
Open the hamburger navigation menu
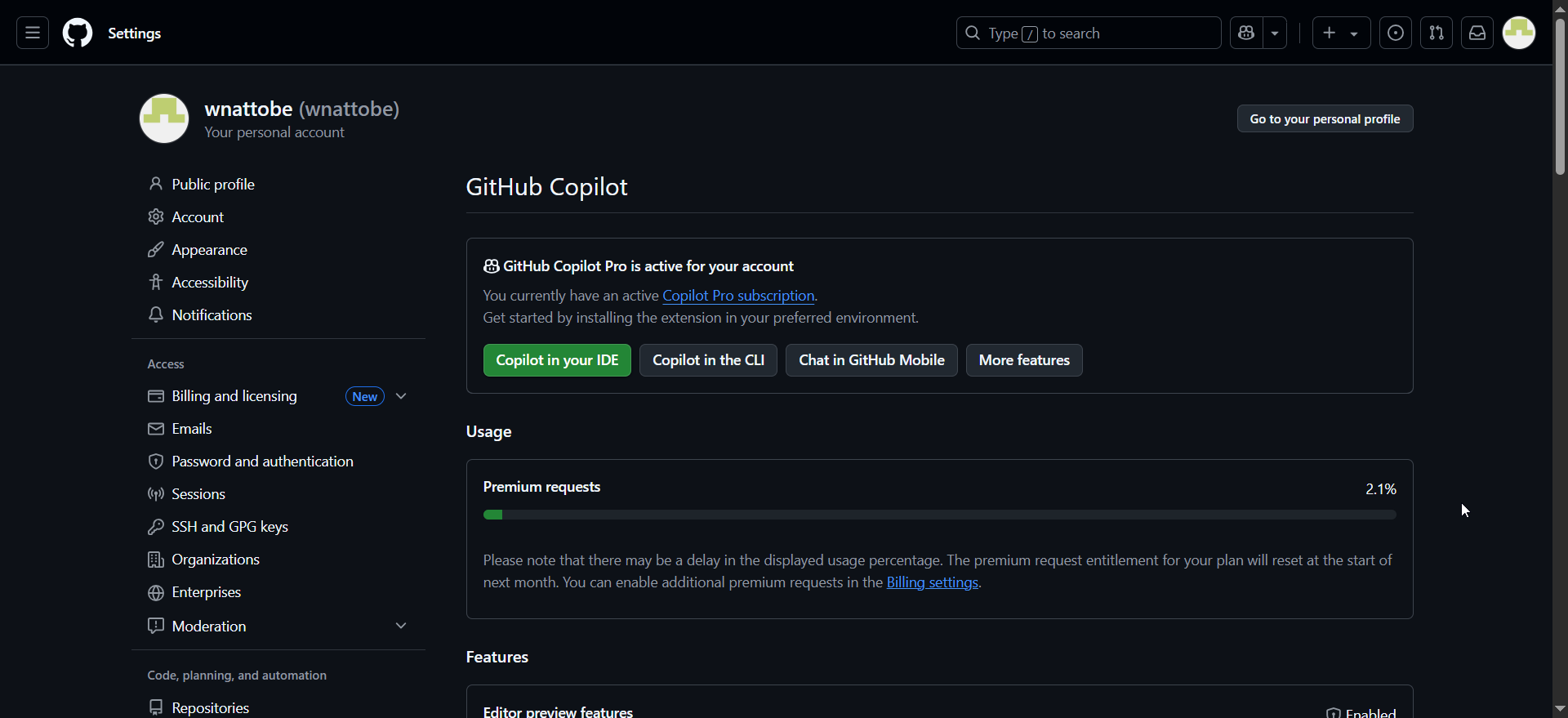tap(33, 33)
